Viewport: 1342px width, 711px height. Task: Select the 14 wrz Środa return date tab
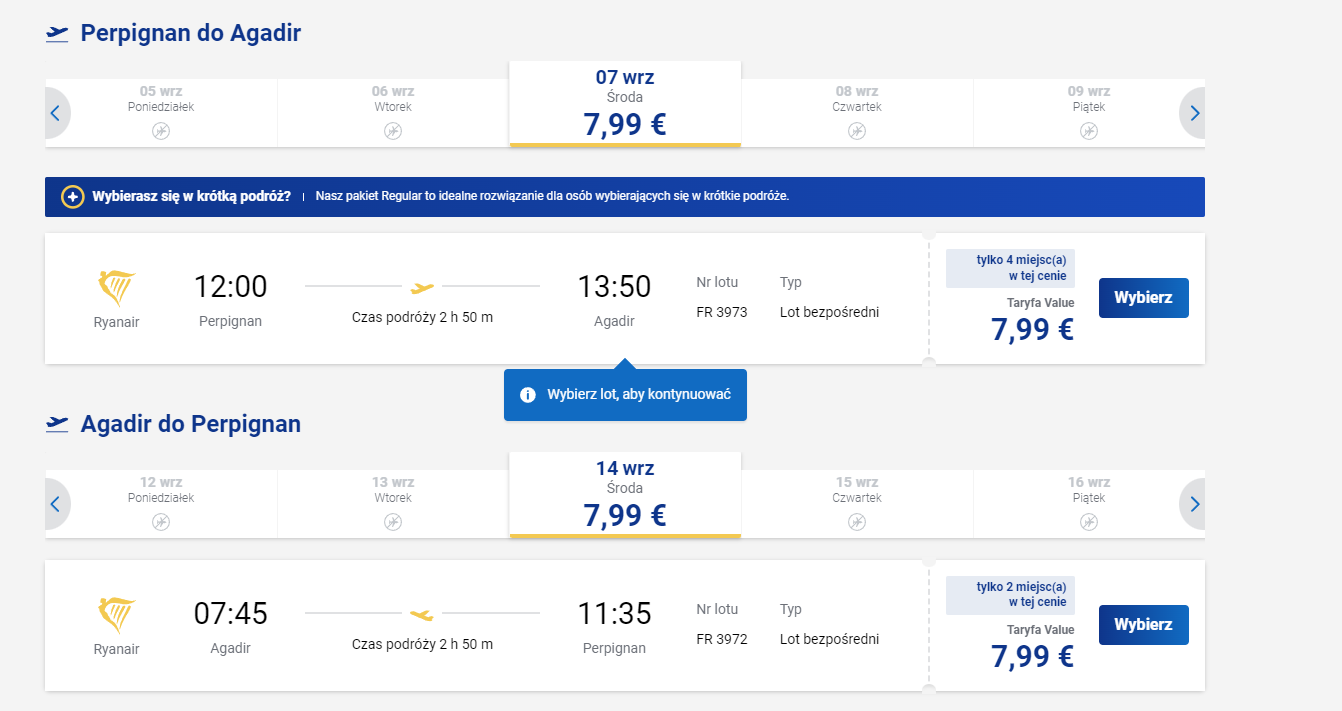coord(625,495)
